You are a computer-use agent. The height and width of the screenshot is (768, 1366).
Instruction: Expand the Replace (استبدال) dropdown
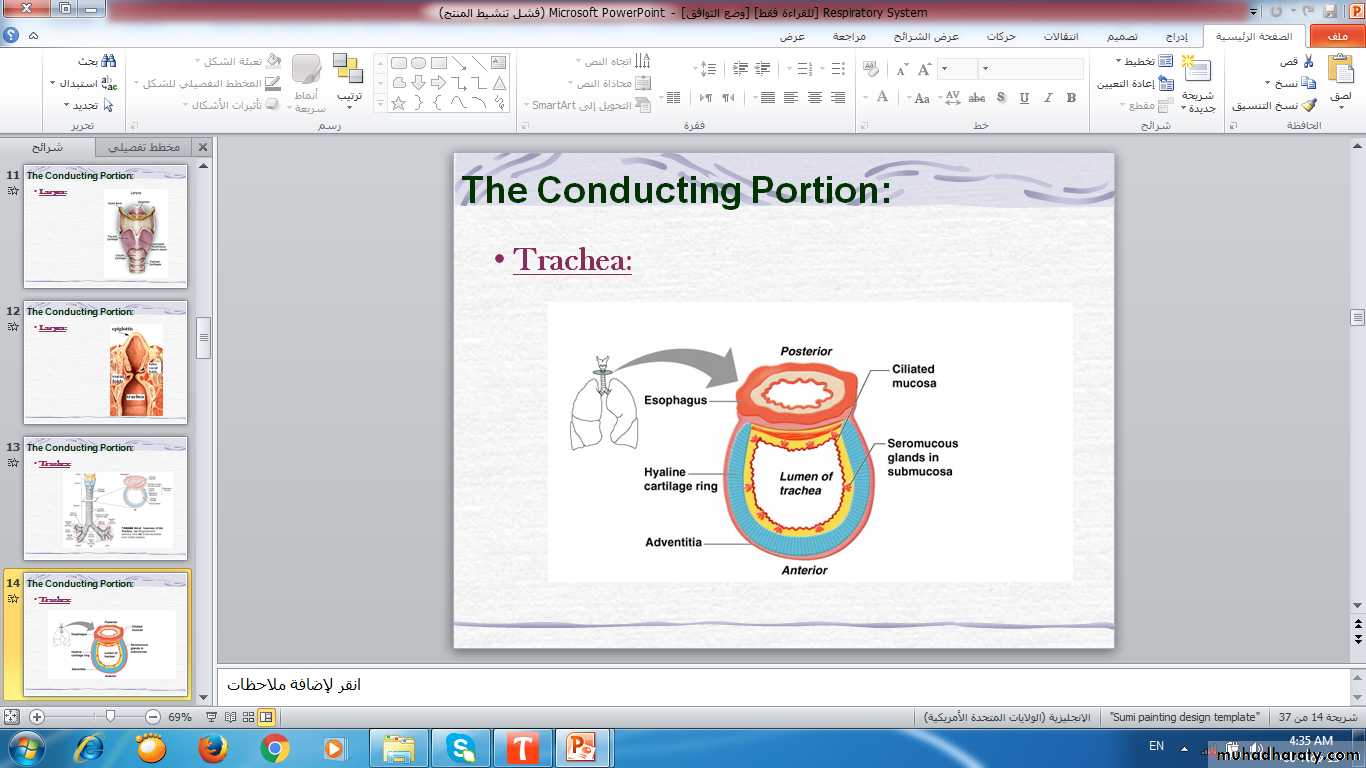point(80,83)
